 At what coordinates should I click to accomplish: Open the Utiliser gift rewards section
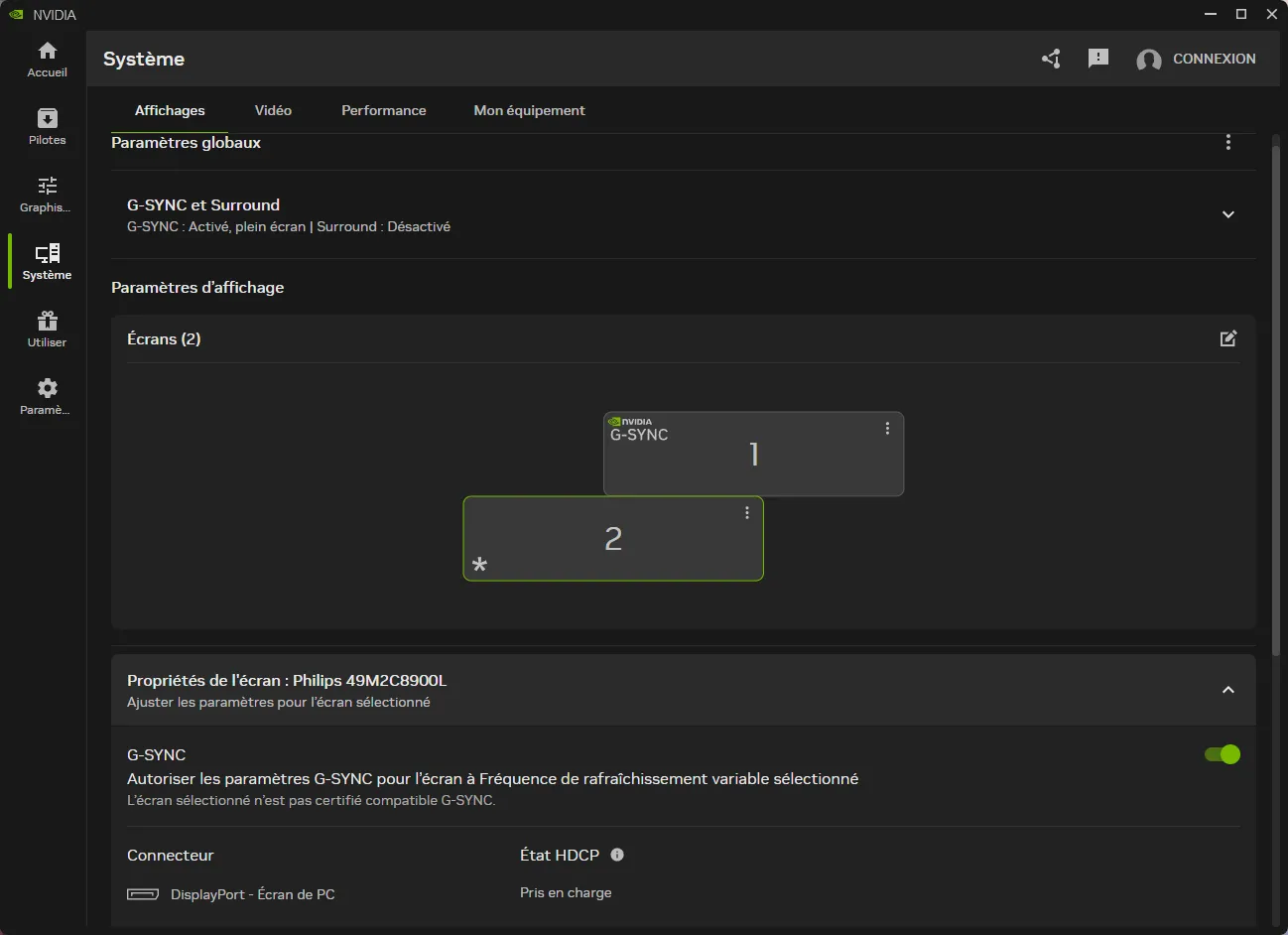tap(47, 329)
